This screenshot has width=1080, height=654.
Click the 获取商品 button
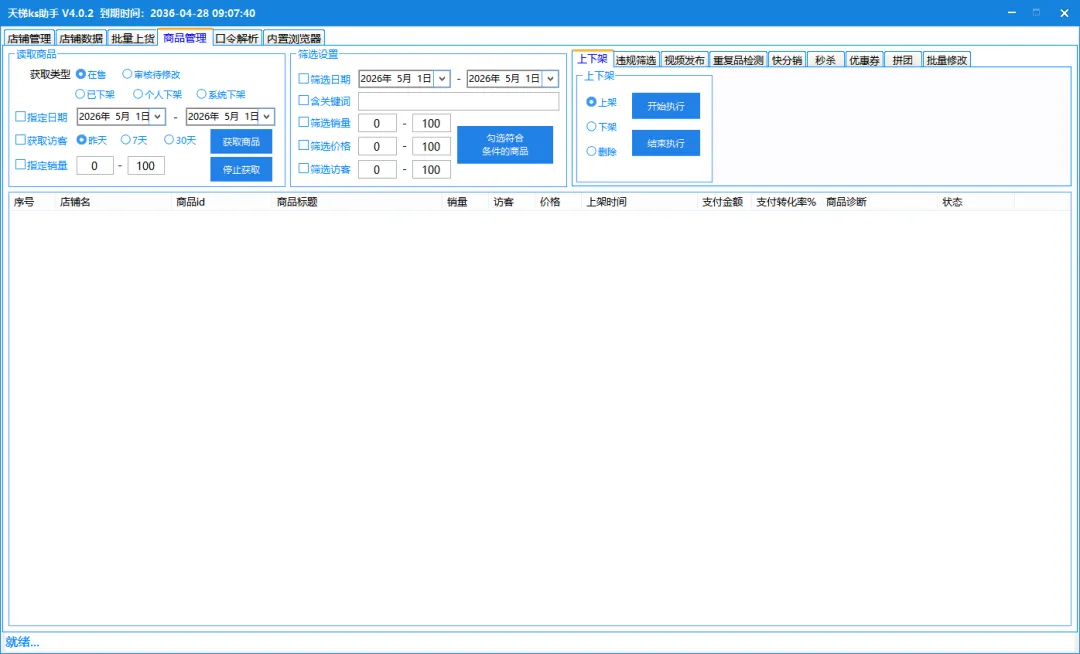(241, 141)
